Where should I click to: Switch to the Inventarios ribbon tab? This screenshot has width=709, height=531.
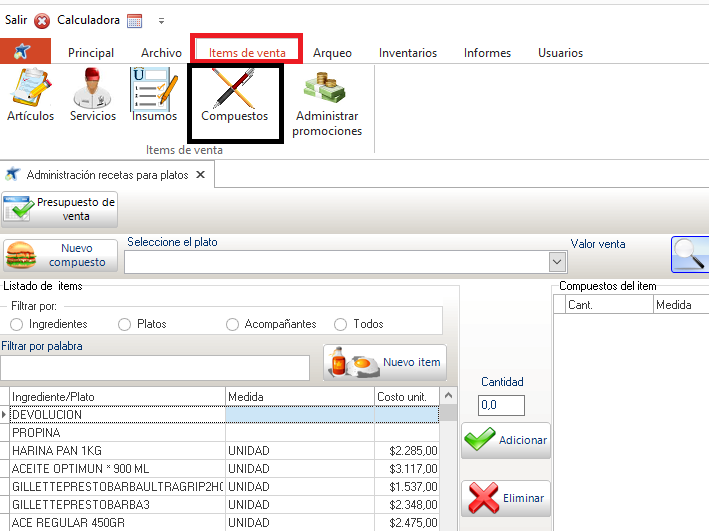coord(407,53)
